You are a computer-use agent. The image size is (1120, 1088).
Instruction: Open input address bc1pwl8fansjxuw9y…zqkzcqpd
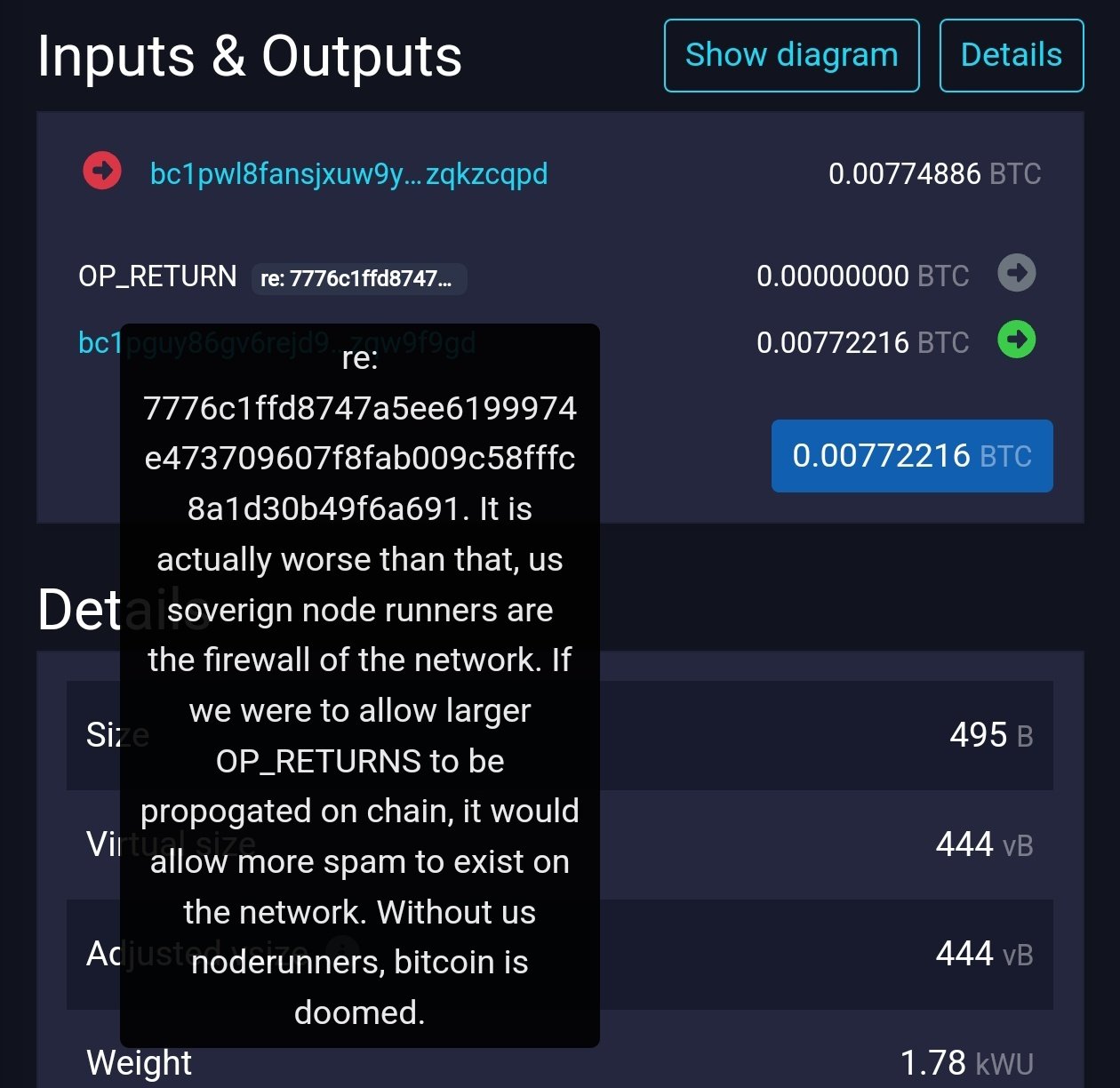(348, 174)
